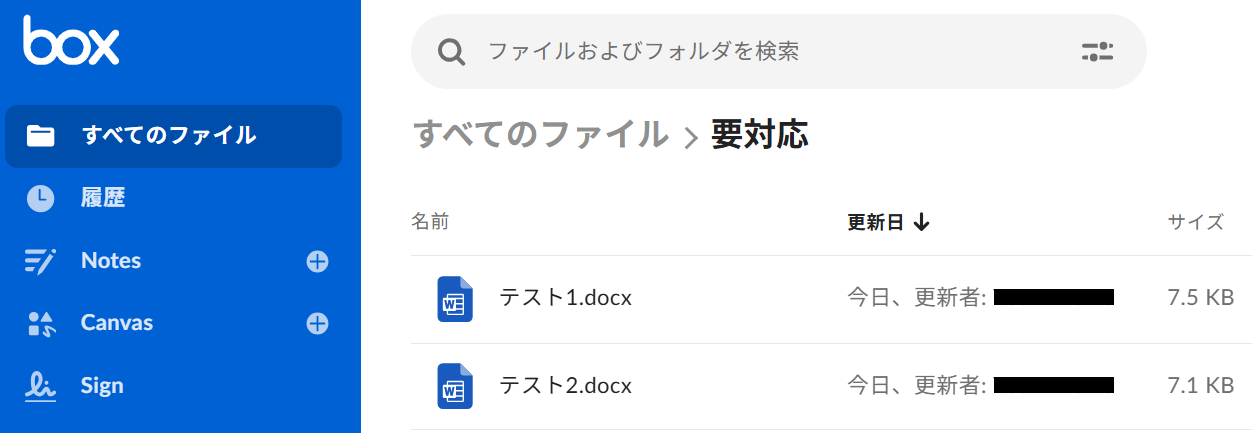Sort files by 名前 column
Screen dimensions: 1252x433
pyautogui.click(x=430, y=222)
